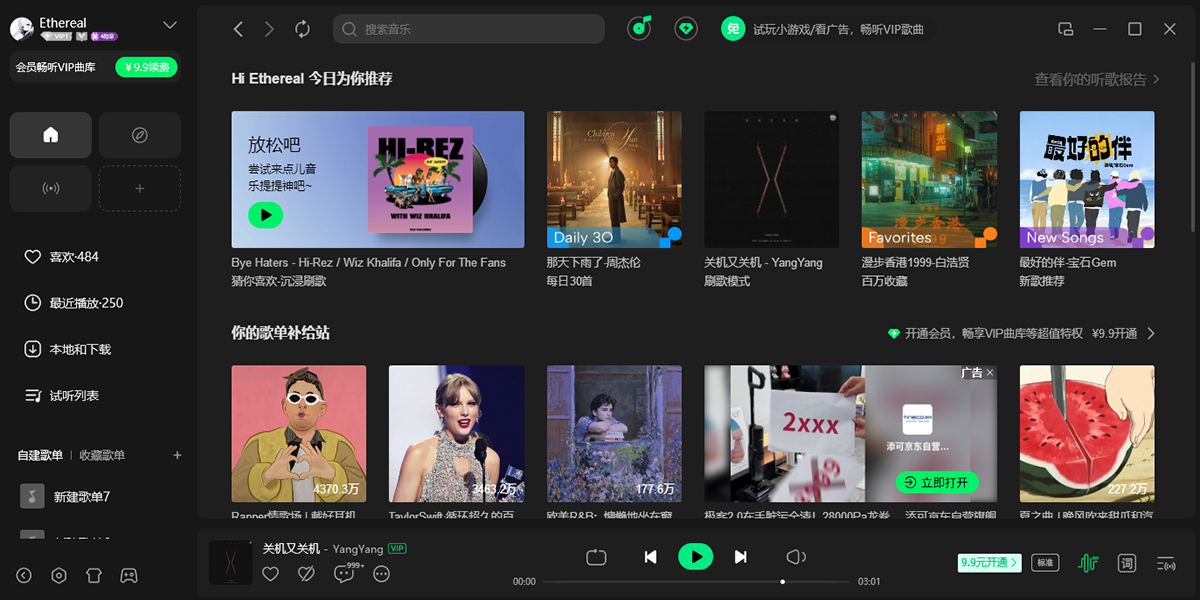The height and width of the screenshot is (600, 1200).
Task: Open the skin T-shirt icon
Action: (94, 575)
